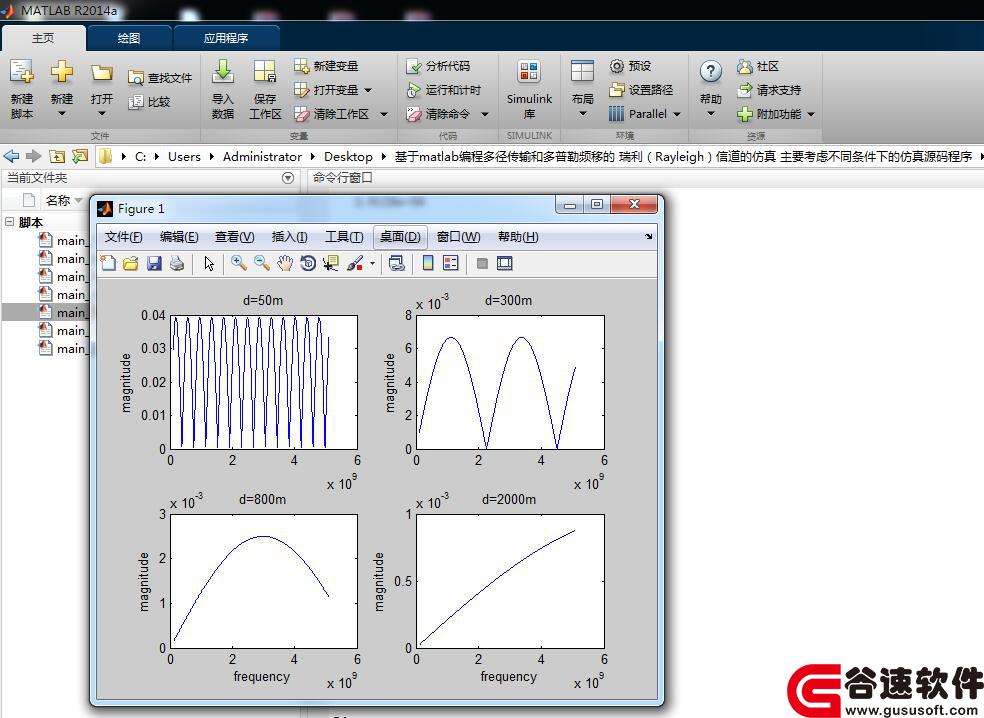Toggle the Brush data tool in Figure 1

tap(355, 263)
